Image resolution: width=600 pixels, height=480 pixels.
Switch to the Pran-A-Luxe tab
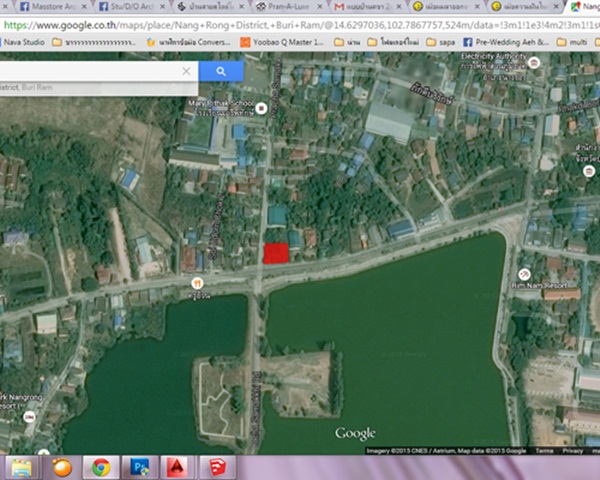(x=289, y=7)
